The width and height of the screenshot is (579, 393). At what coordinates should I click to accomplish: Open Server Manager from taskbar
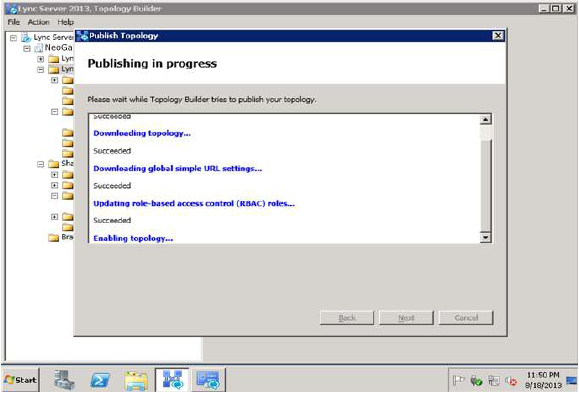[x=64, y=380]
